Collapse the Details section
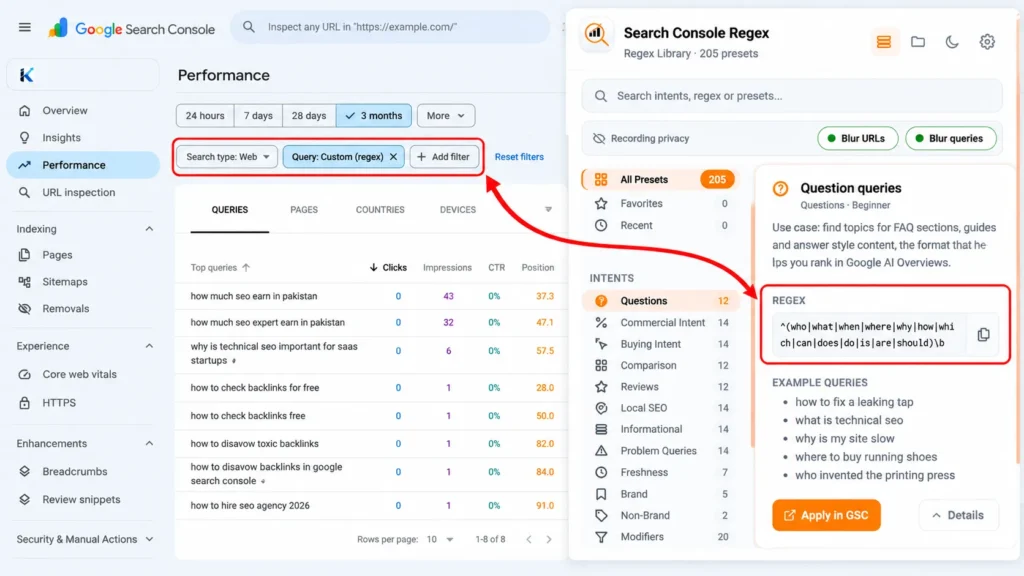Viewport: 1024px width, 576px height. 958,515
